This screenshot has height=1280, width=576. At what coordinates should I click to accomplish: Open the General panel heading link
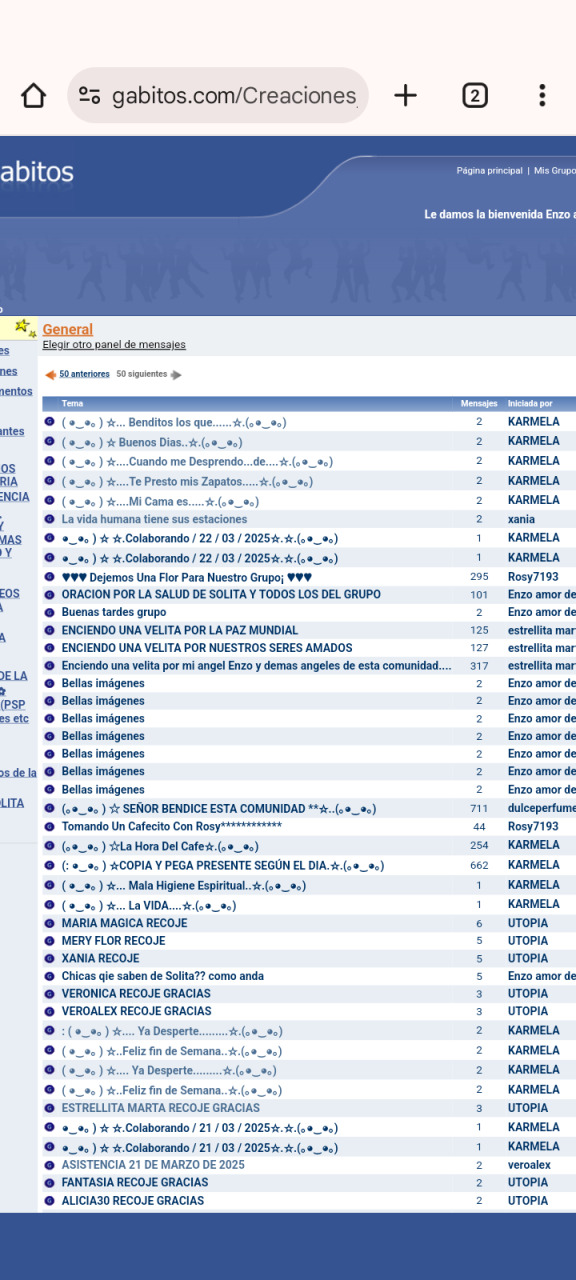pyautogui.click(x=67, y=329)
